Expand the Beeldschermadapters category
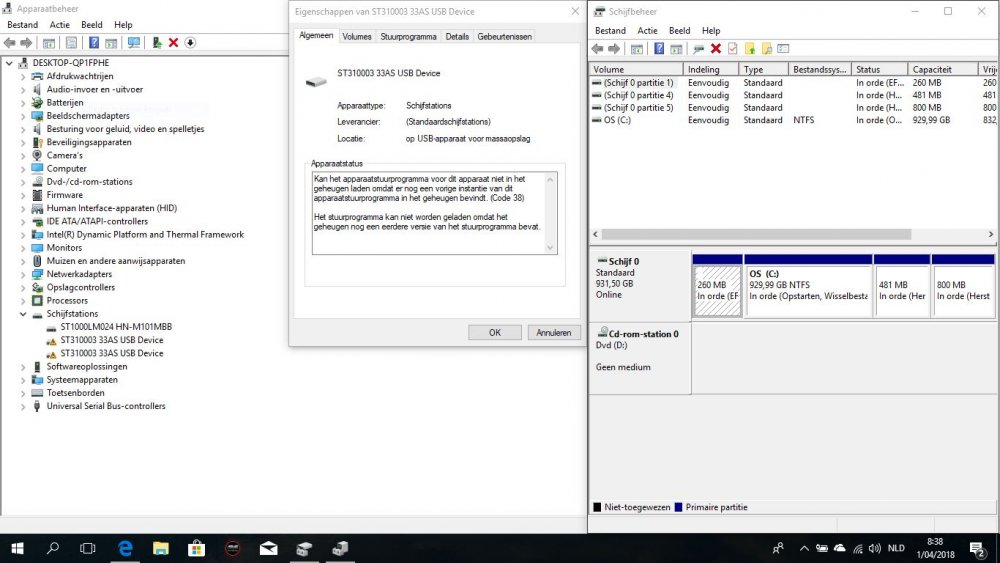 point(23,116)
